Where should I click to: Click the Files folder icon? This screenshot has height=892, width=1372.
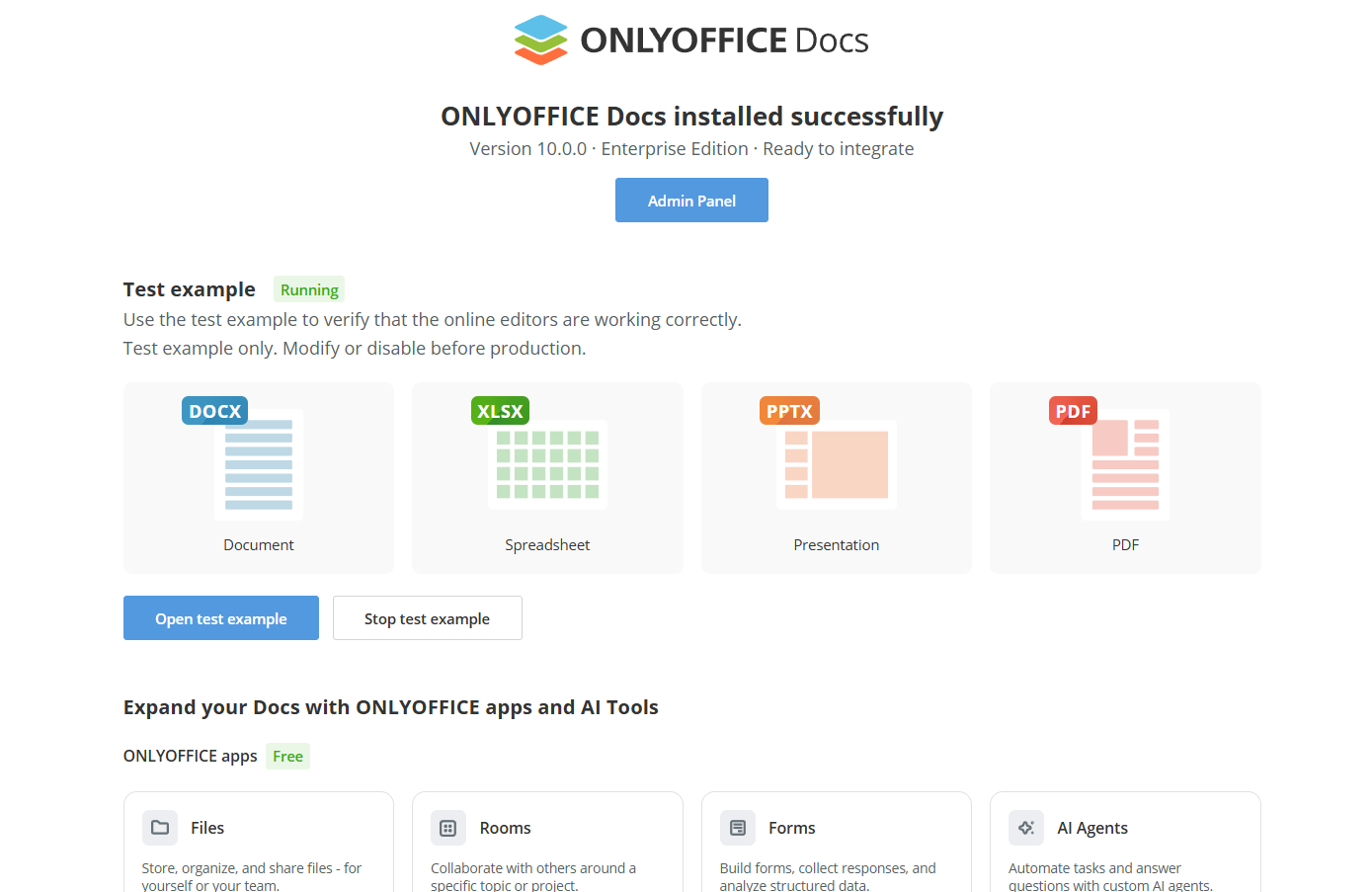pyautogui.click(x=160, y=828)
